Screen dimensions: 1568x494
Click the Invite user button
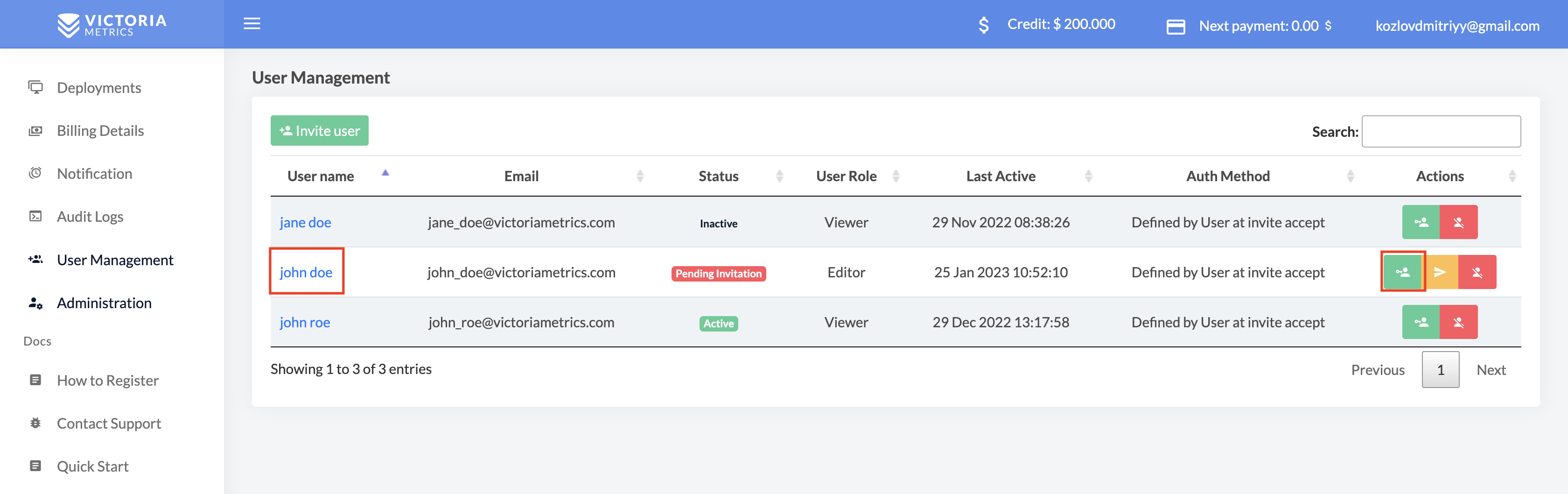320,130
